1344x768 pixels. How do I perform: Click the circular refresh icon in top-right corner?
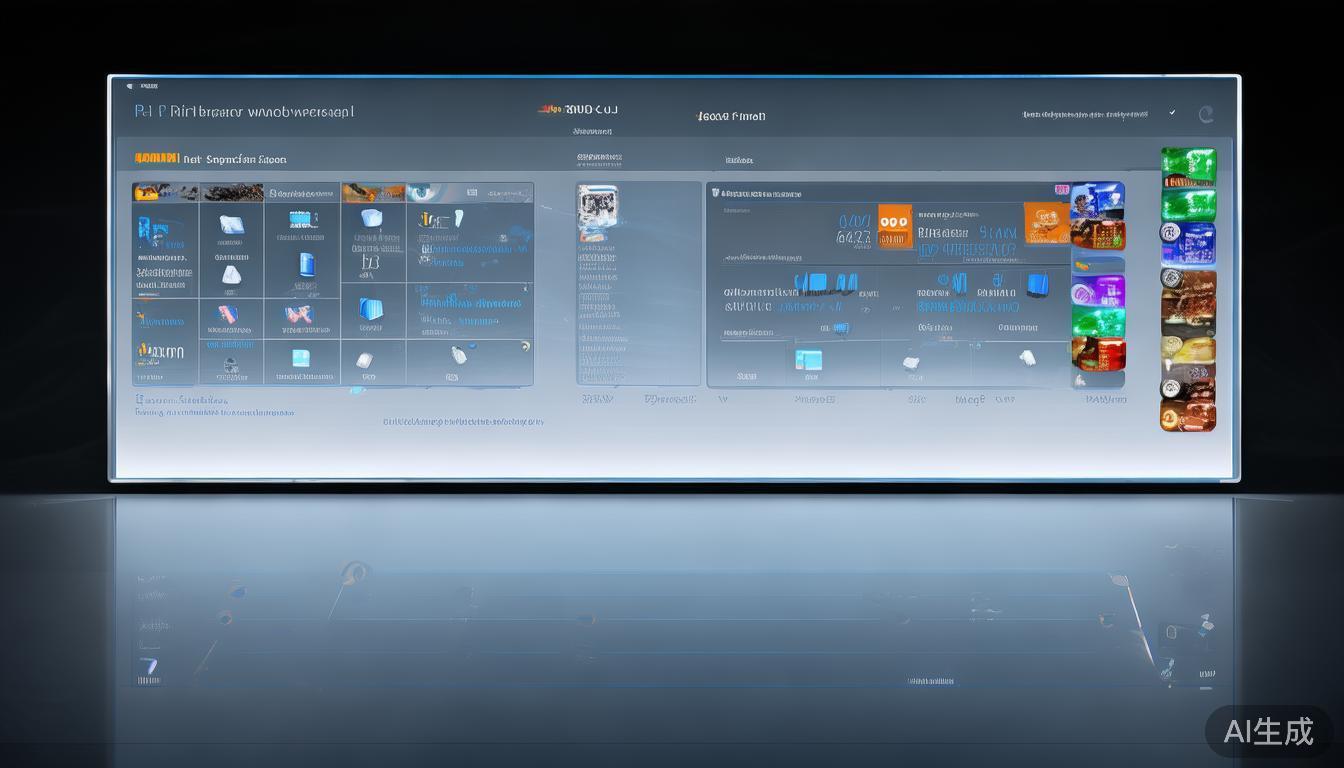tap(1206, 115)
